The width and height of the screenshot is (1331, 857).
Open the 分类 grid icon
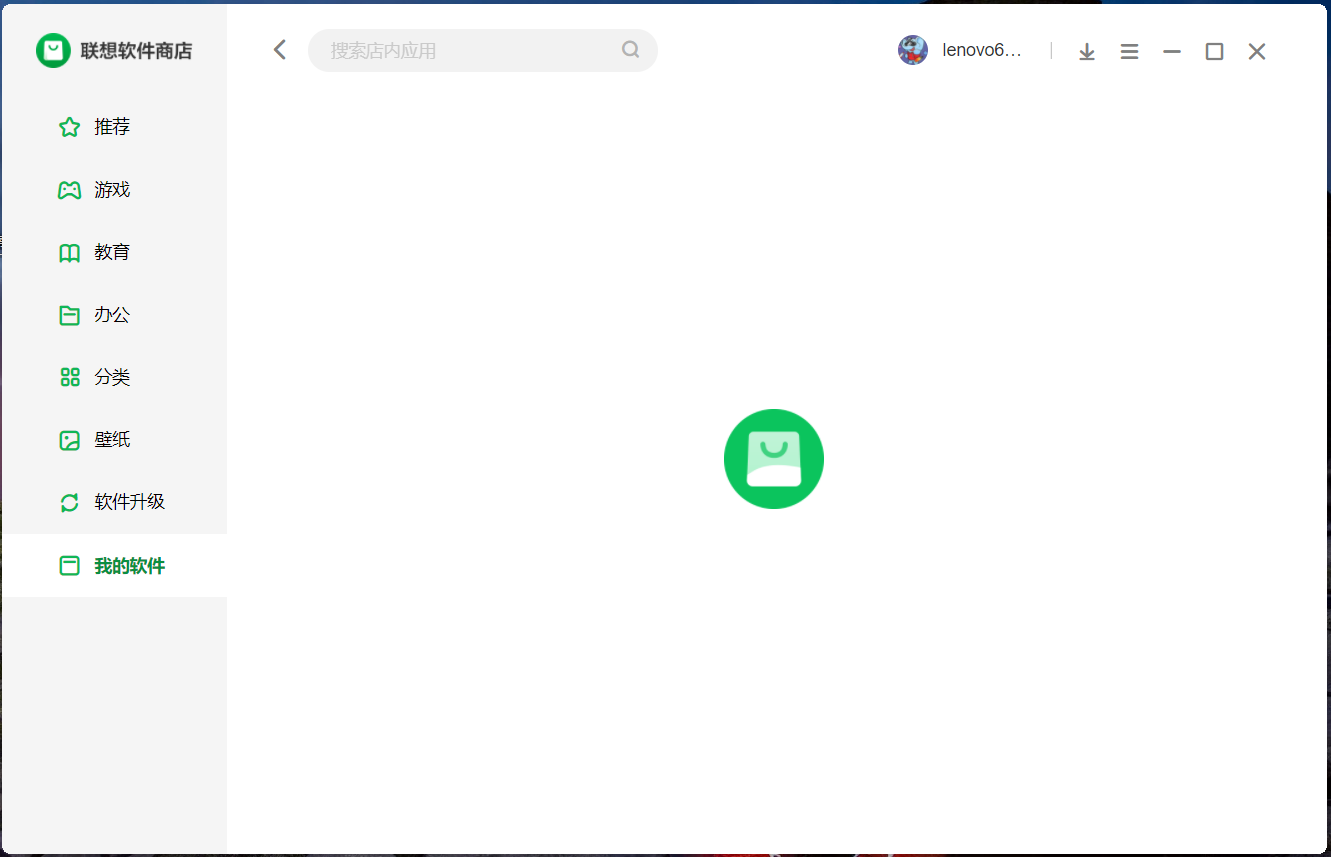point(69,377)
